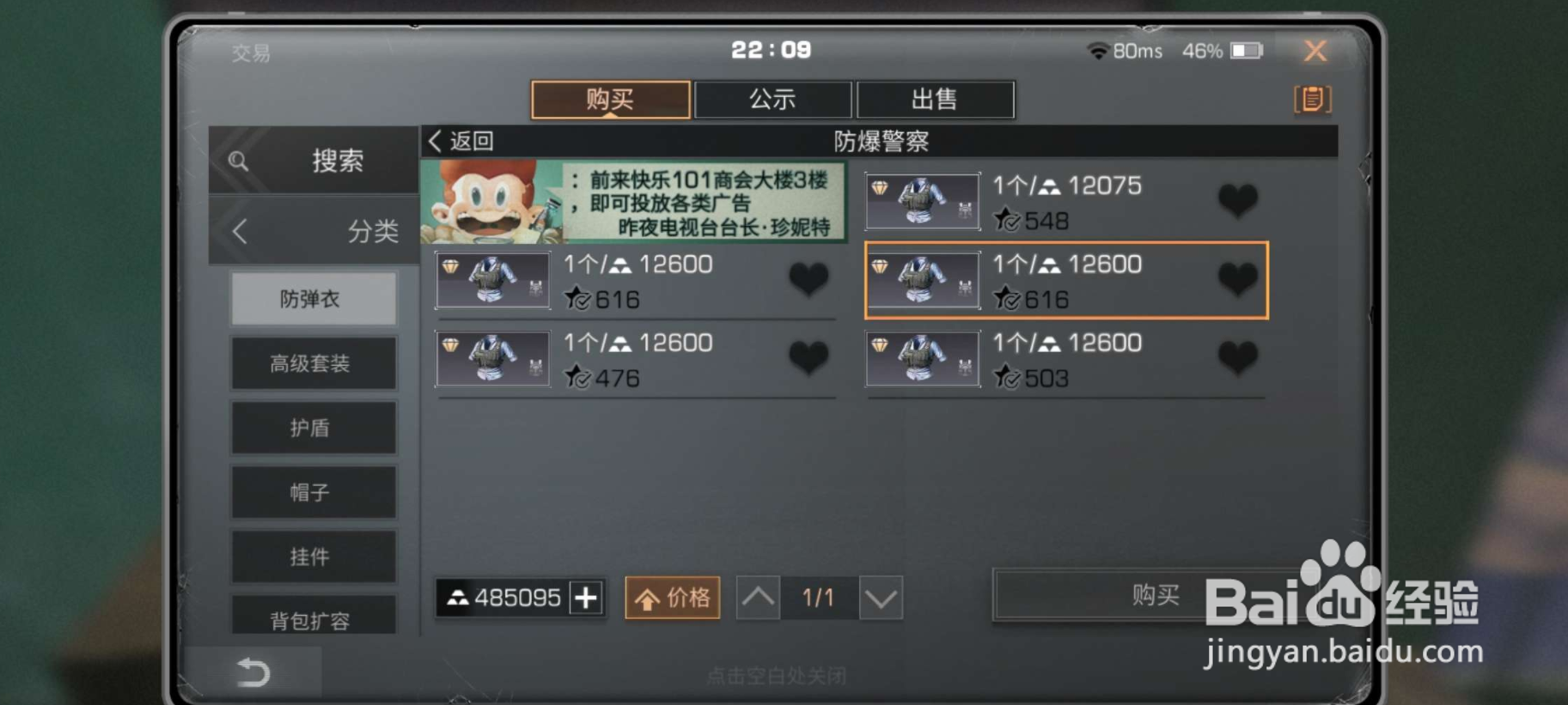Collapse the 分类 category list chevron
This screenshot has width=1568, height=705.
[241, 231]
